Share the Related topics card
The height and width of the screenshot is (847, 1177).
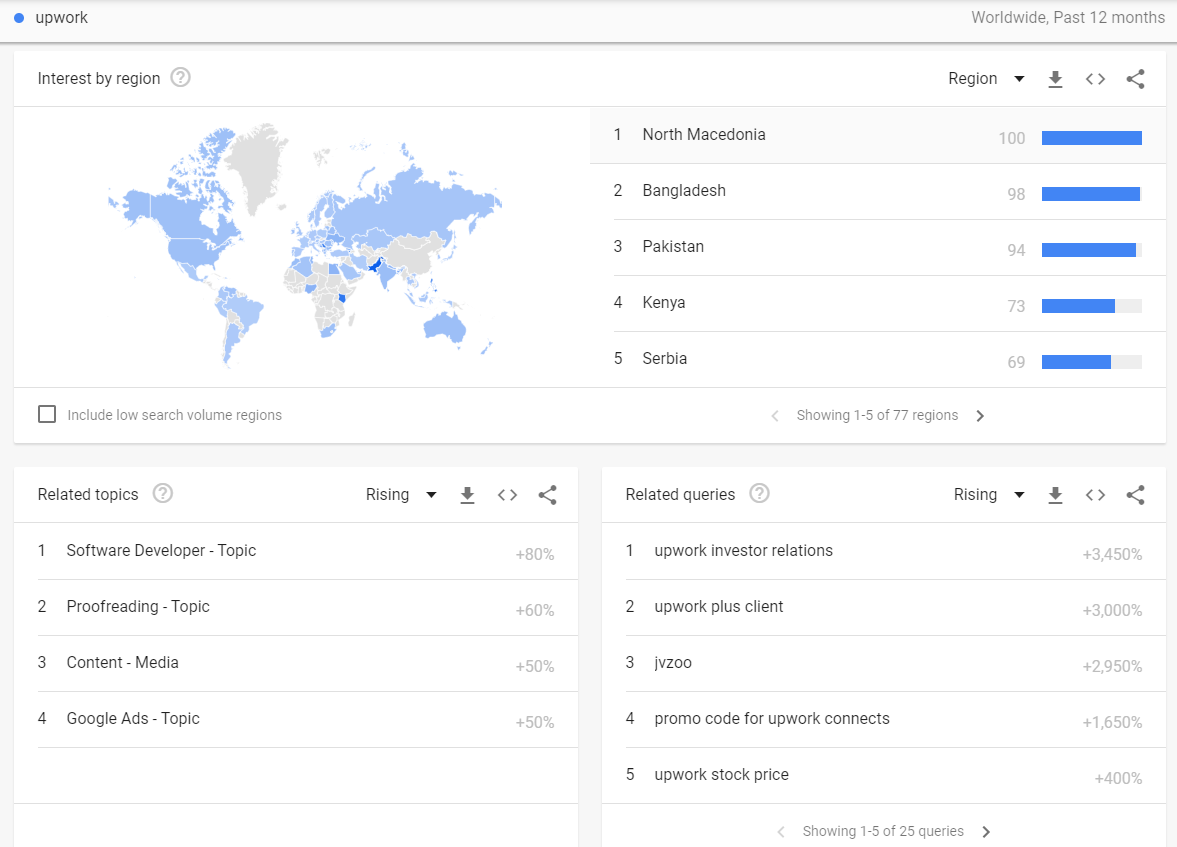coord(547,495)
